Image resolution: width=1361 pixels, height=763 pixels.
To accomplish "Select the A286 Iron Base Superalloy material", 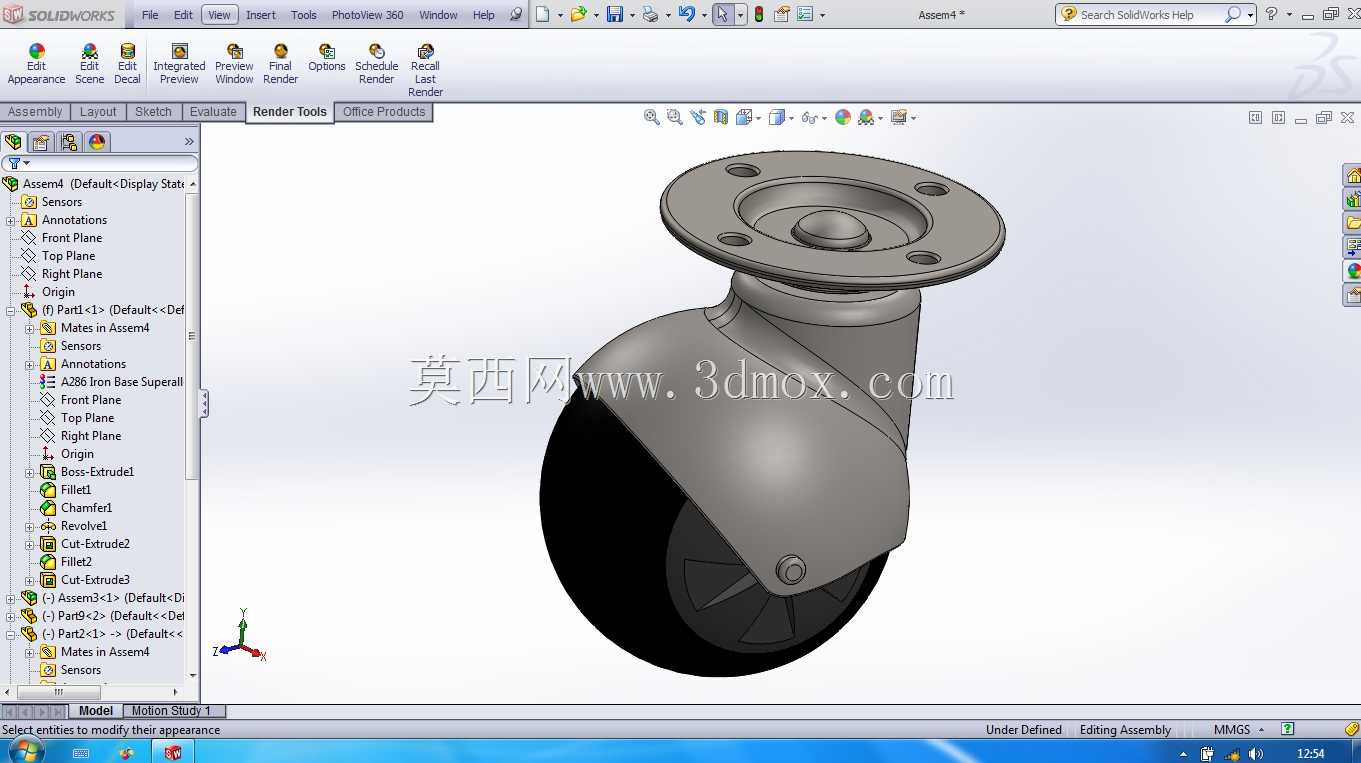I will pyautogui.click(x=113, y=382).
